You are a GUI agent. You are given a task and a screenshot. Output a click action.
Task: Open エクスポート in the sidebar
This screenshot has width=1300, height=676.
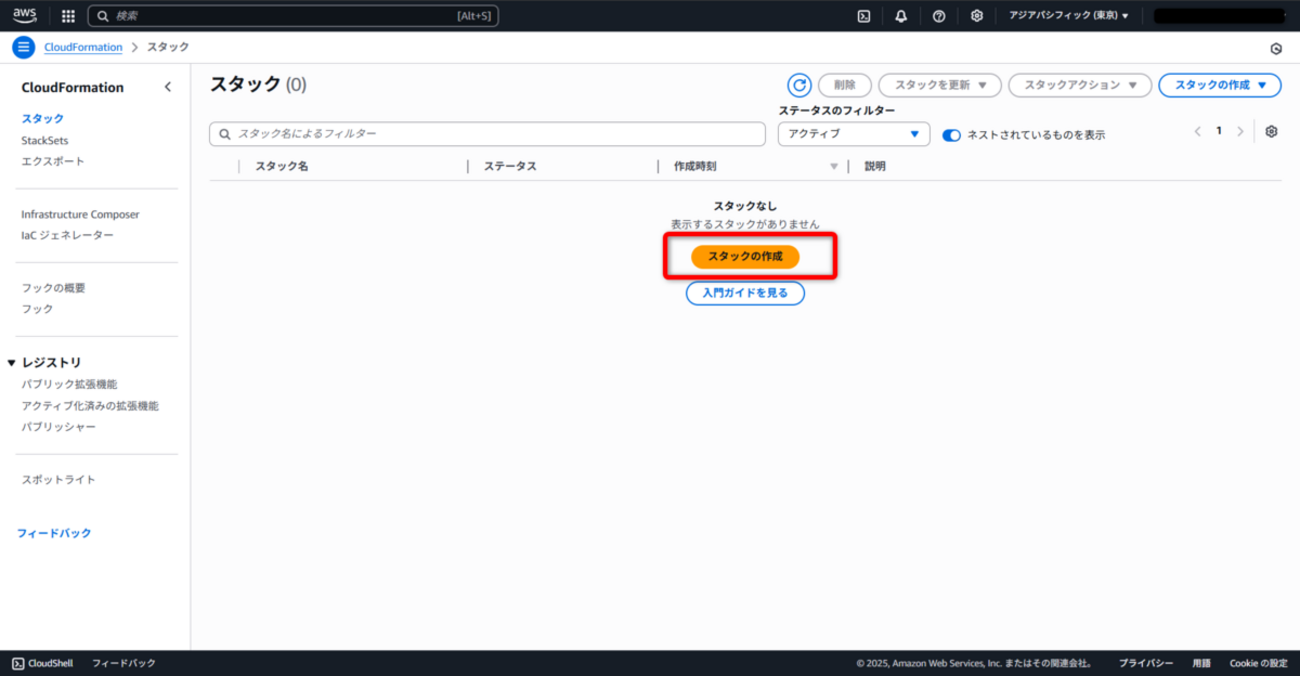[x=53, y=161]
